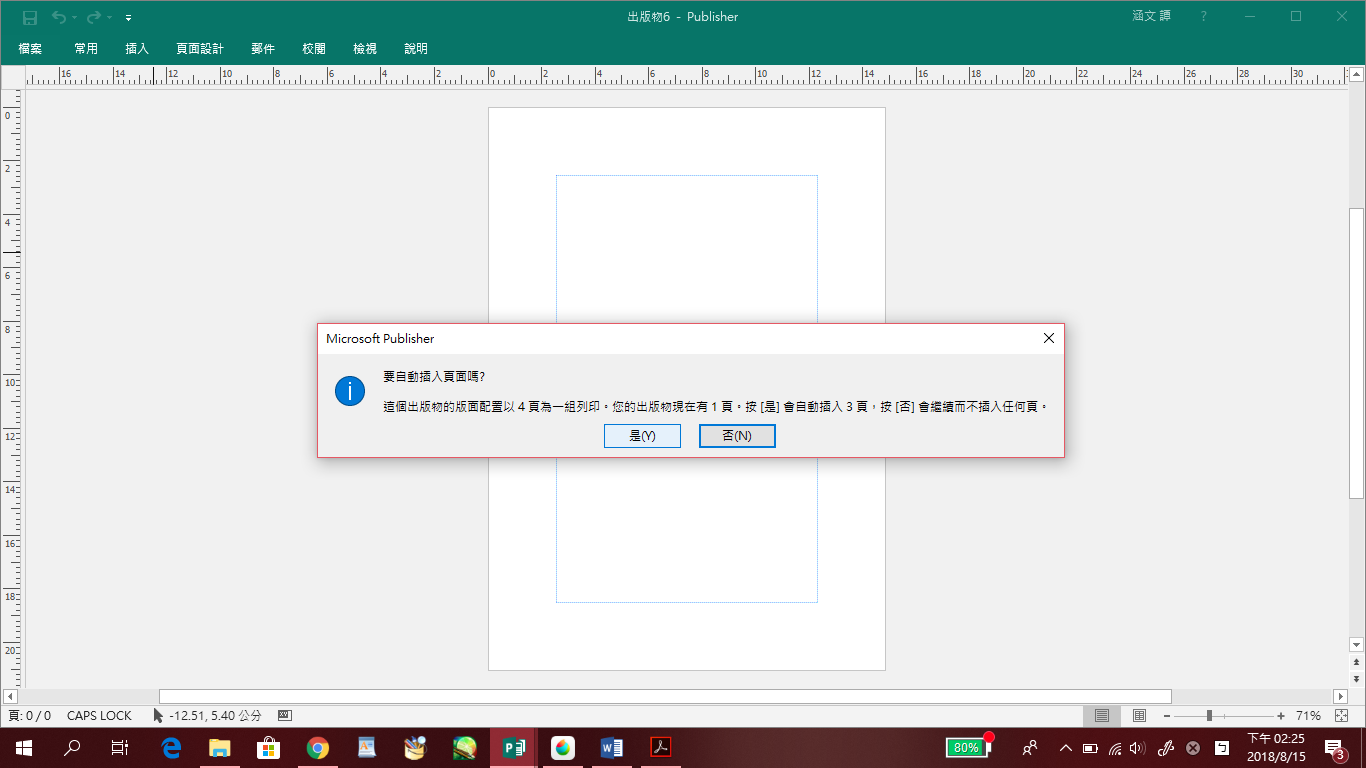Click the 否(N) button in the dialog
1366x768 pixels.
pos(737,436)
